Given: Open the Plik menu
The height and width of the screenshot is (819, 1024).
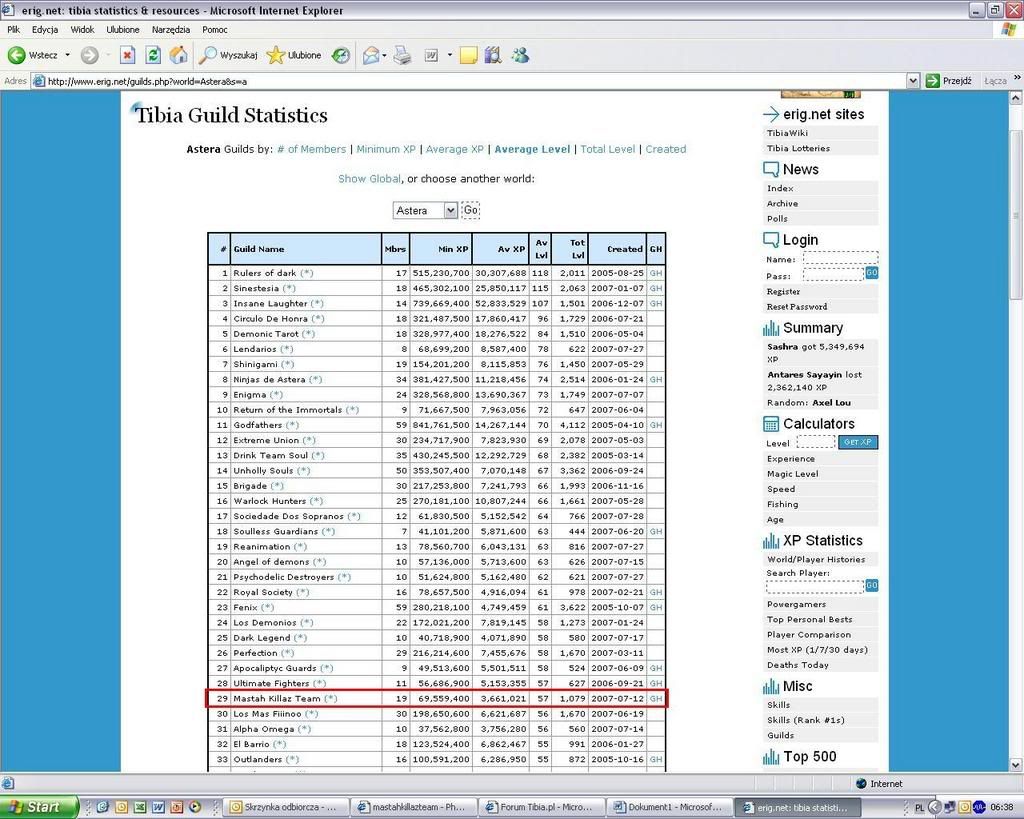Looking at the screenshot, I should point(14,29).
